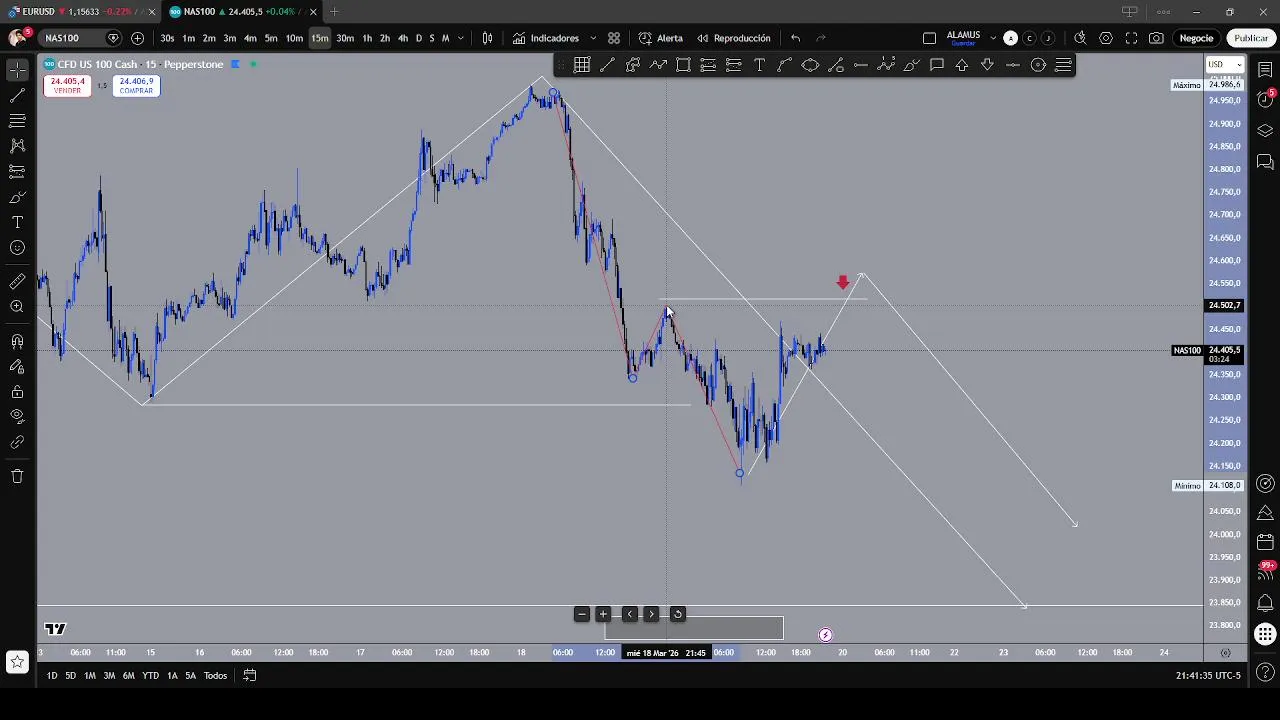Open the Indicadores button
1280x720 pixels.
click(x=546, y=38)
